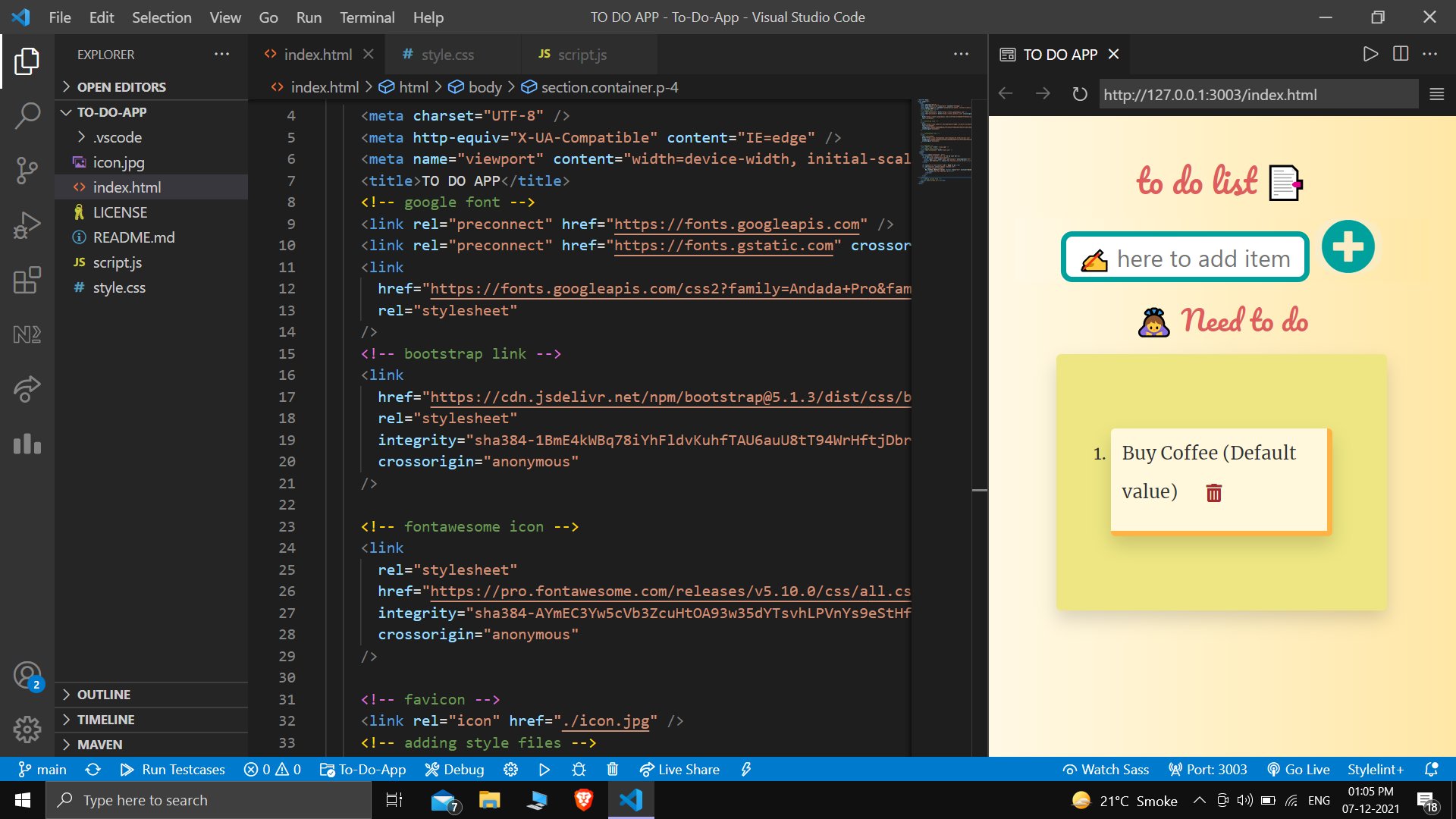Split the preview editor right

[x=1400, y=54]
